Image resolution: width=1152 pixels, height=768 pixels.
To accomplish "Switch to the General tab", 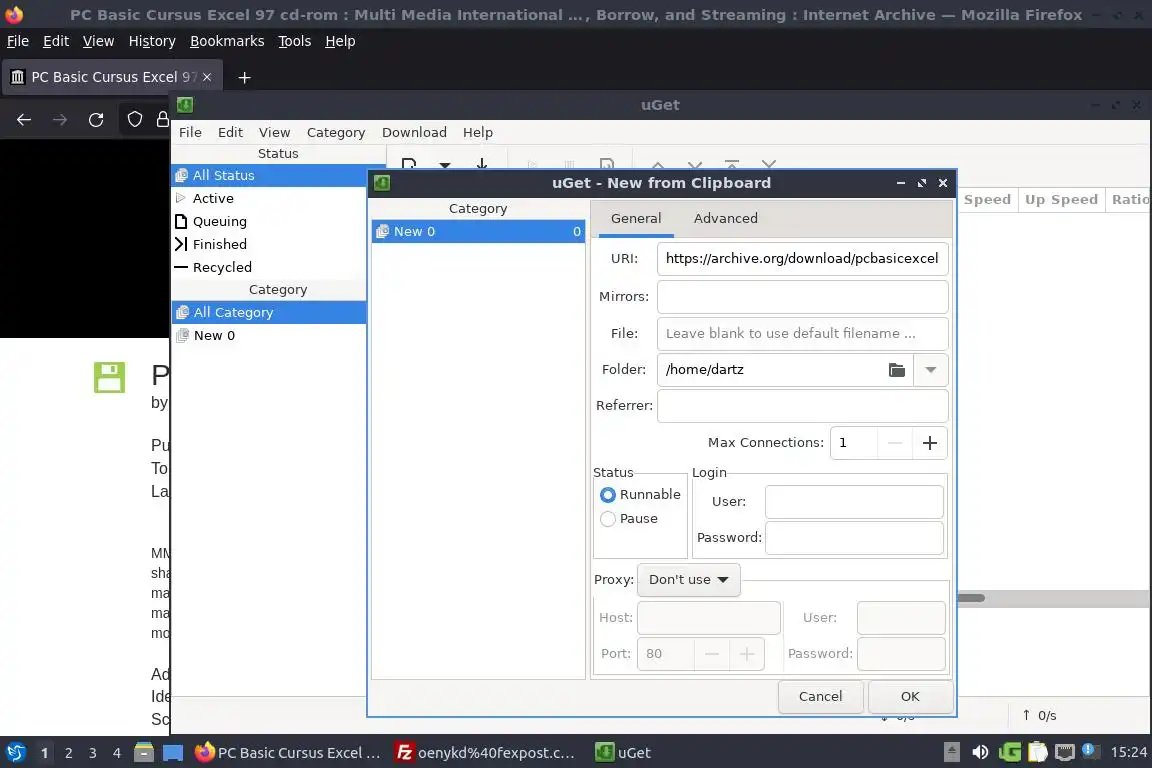I will (x=636, y=218).
